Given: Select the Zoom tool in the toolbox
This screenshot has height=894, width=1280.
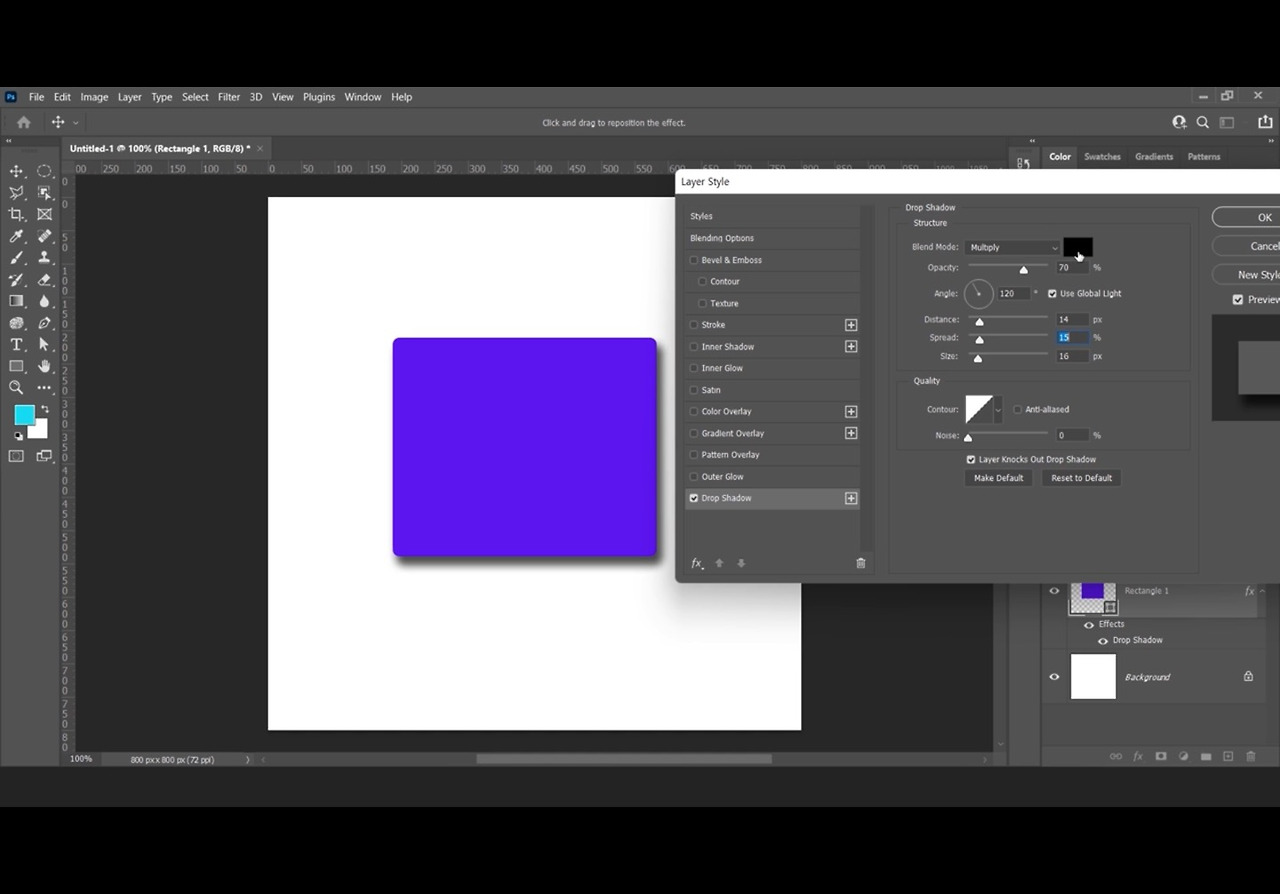Looking at the screenshot, I should point(16,388).
